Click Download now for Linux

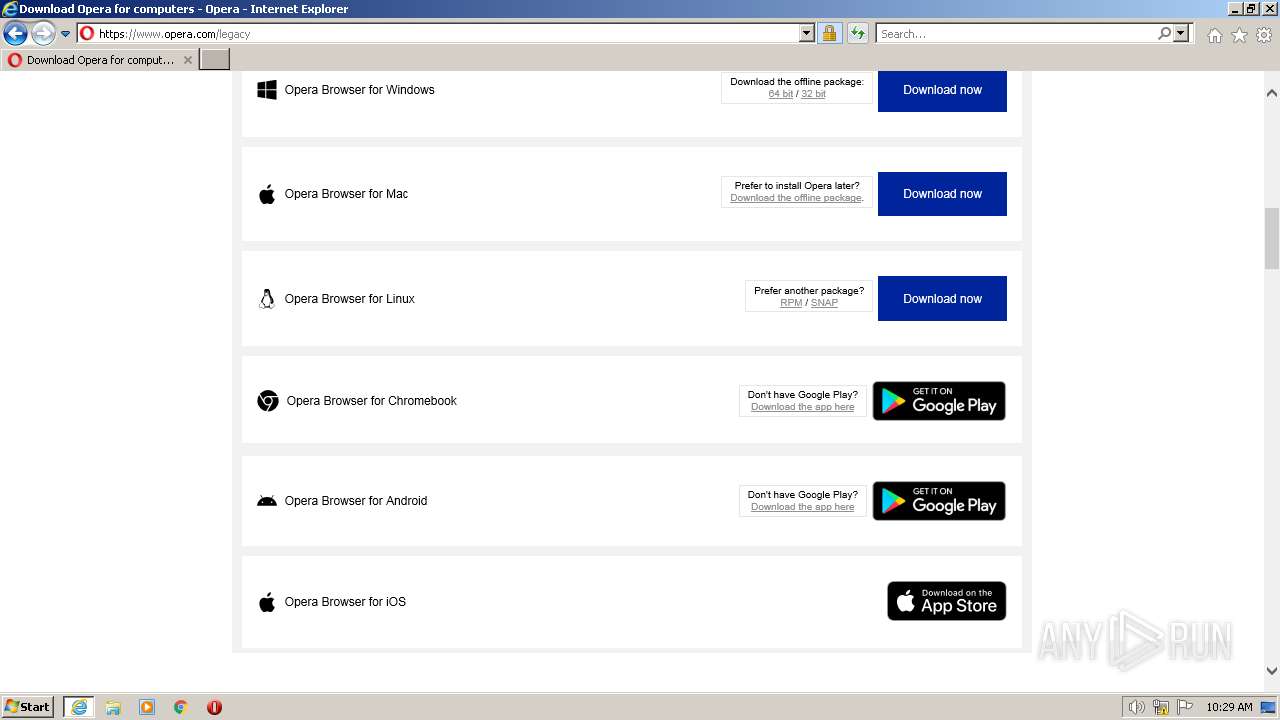click(942, 299)
